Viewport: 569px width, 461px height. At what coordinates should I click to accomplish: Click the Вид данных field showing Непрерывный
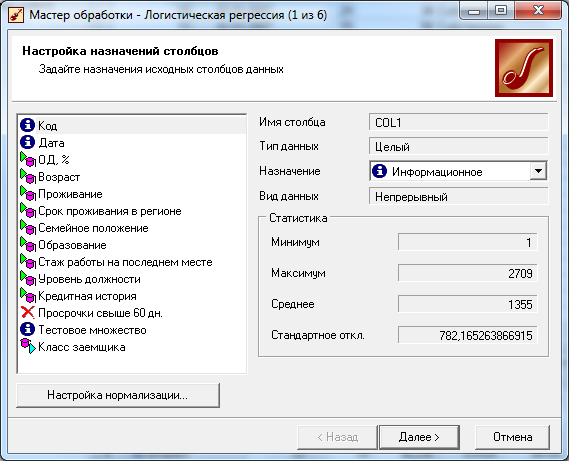coord(459,196)
